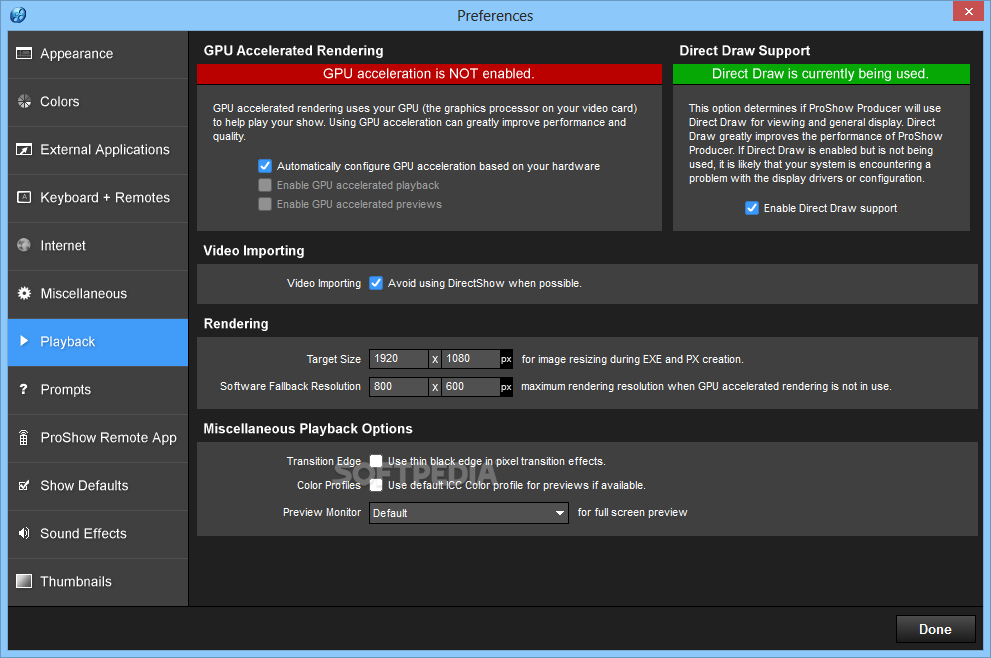Screen dimensions: 991x658
Task: Click the 'for full screen preview' text
Action: tap(632, 513)
